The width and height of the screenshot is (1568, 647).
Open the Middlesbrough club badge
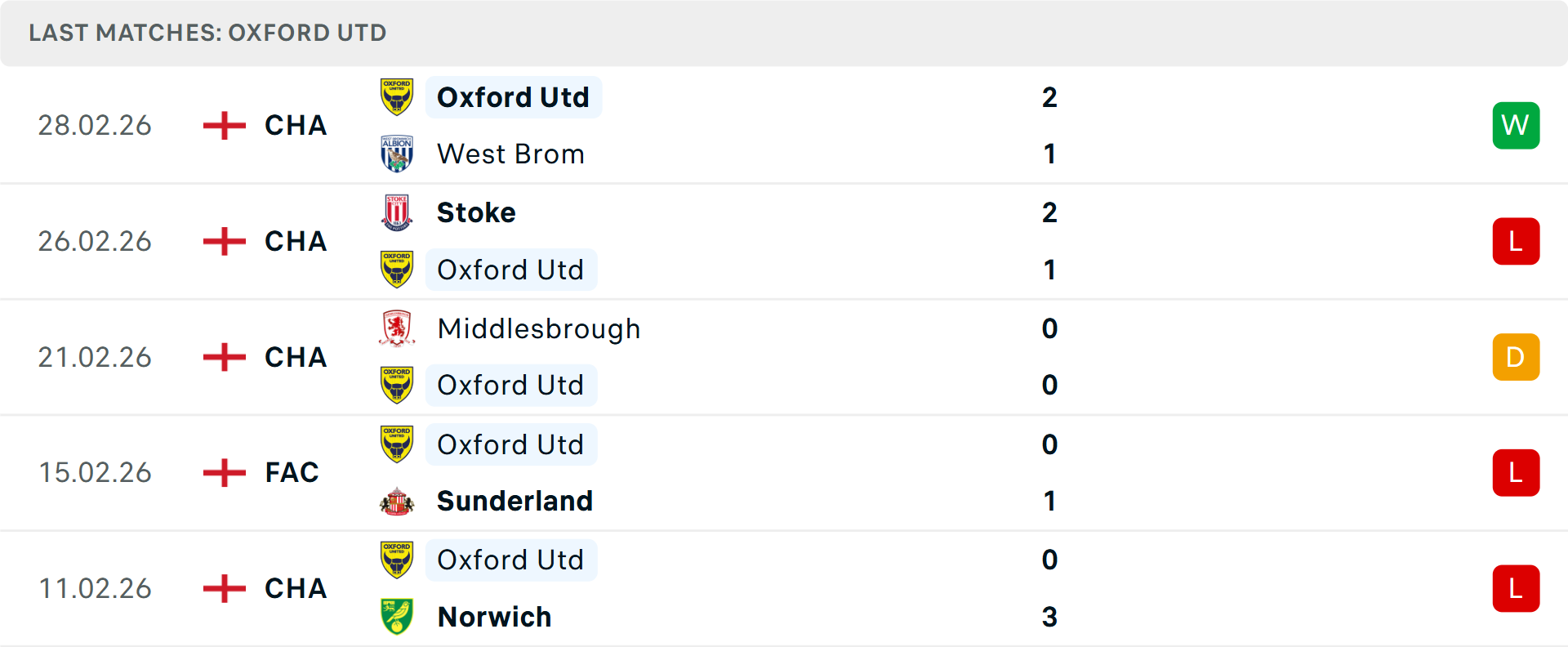click(397, 328)
